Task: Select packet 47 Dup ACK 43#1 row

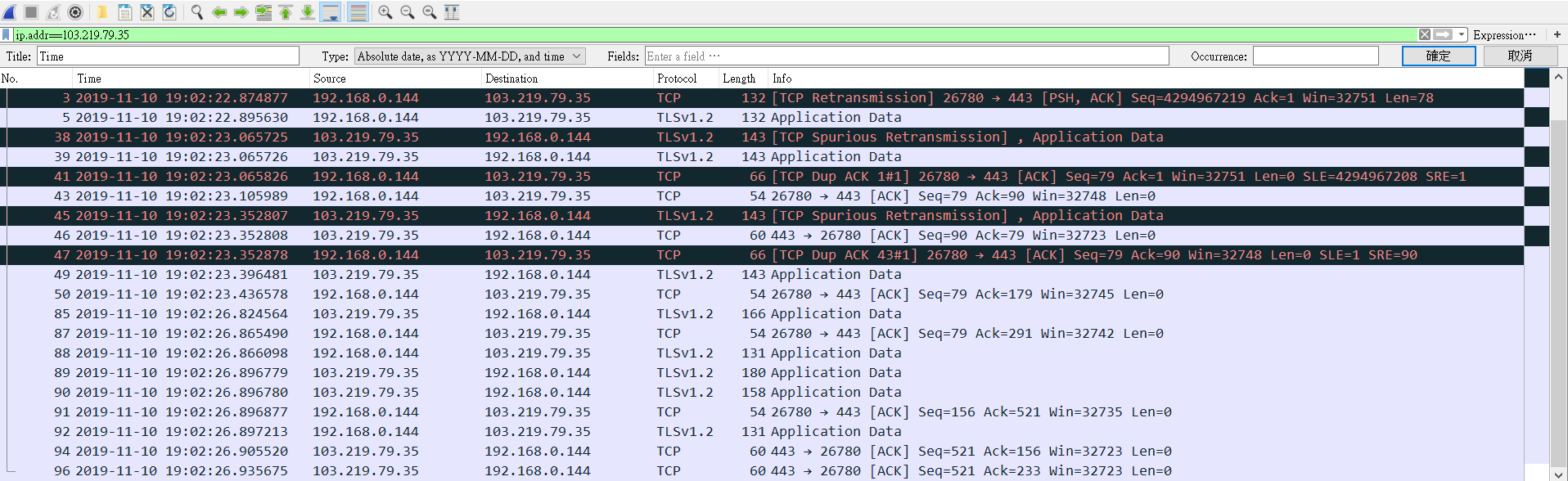Action: pyautogui.click(x=762, y=255)
